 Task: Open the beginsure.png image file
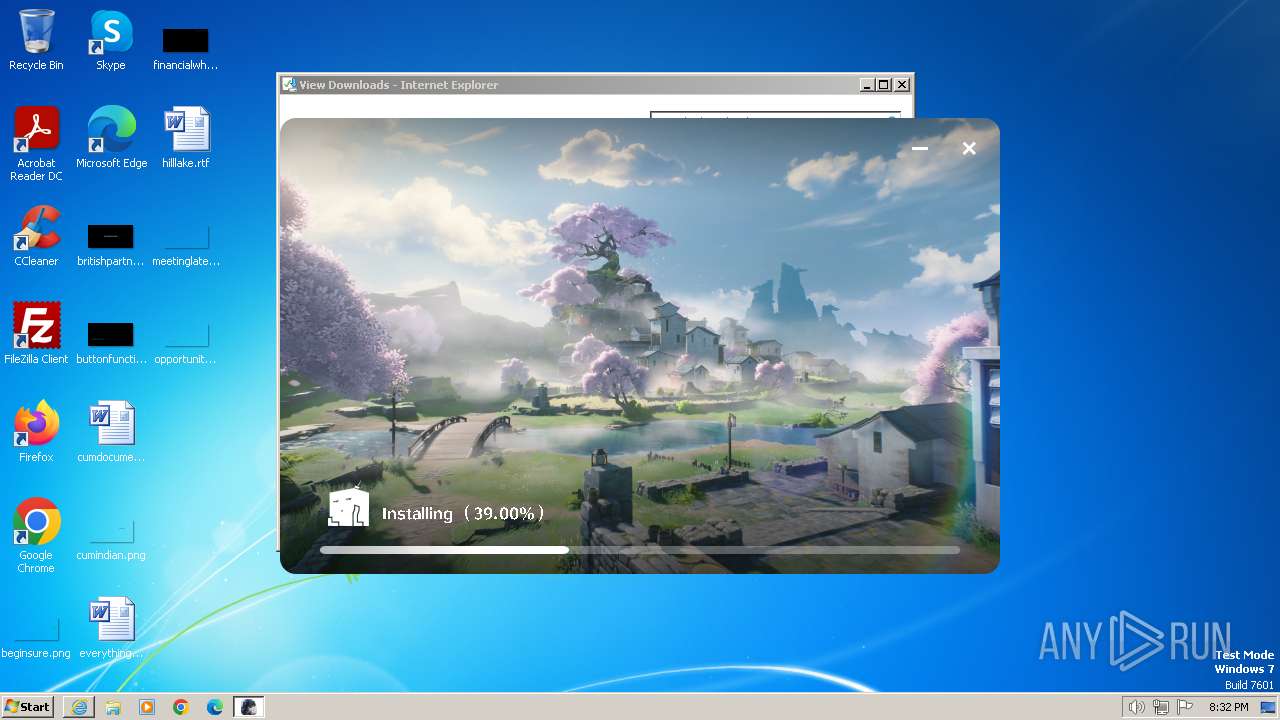(x=36, y=638)
